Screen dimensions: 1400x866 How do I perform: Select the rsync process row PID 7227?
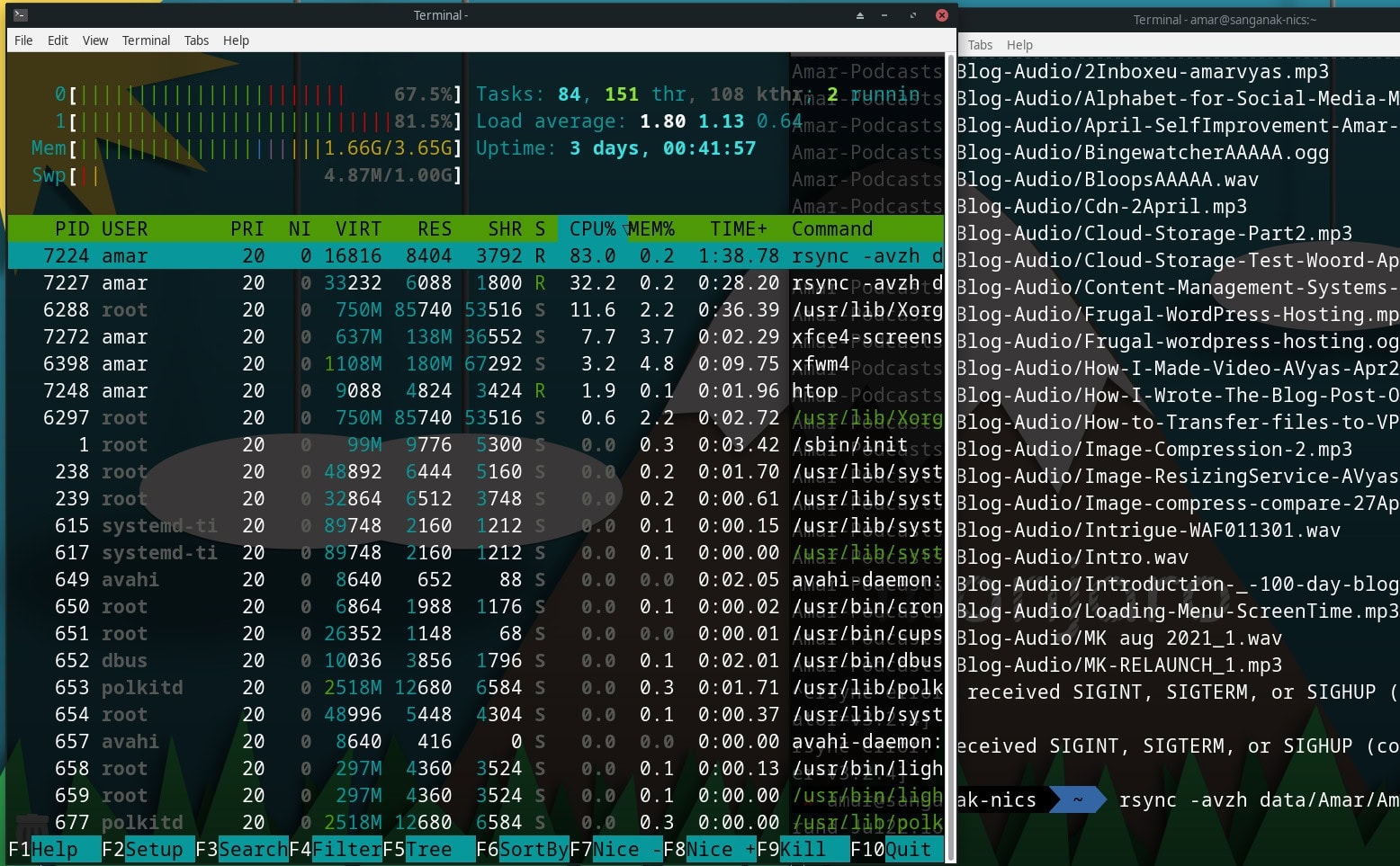475,282
